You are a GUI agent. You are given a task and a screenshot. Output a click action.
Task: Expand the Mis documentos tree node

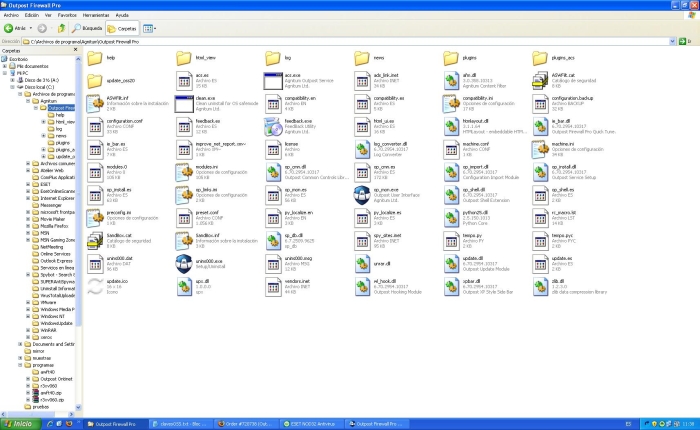pyautogui.click(x=5, y=66)
